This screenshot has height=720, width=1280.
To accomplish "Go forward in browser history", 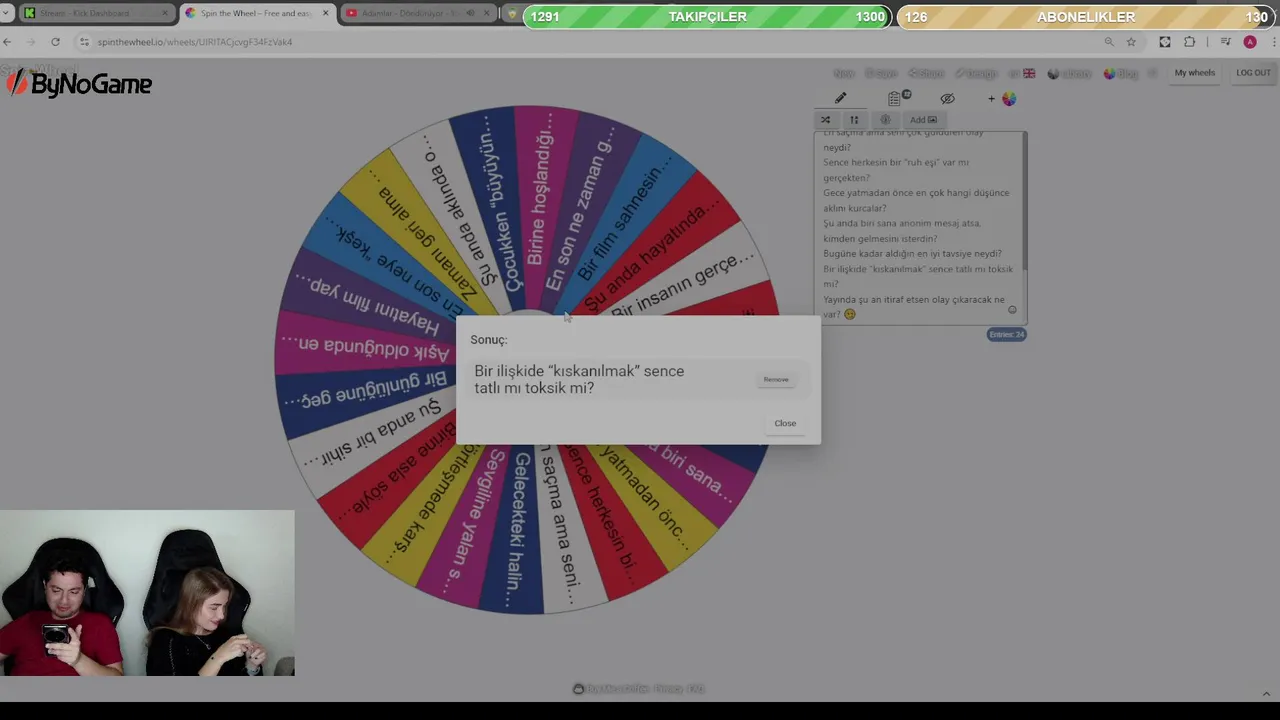I will (31, 42).
